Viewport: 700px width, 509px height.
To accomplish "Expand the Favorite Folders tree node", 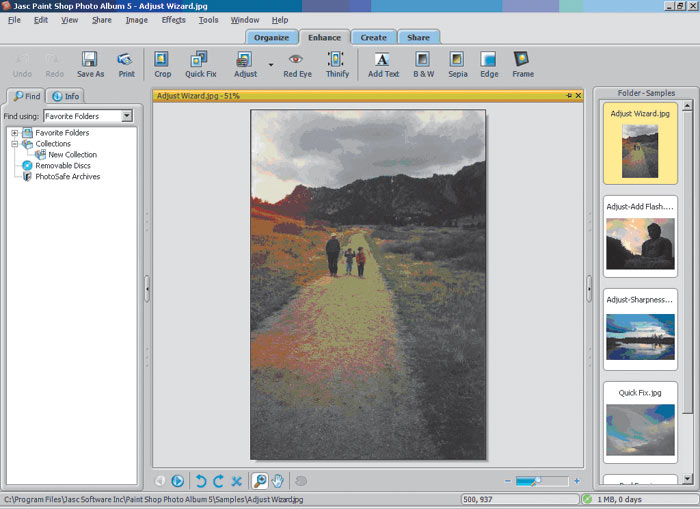I will pos(15,133).
